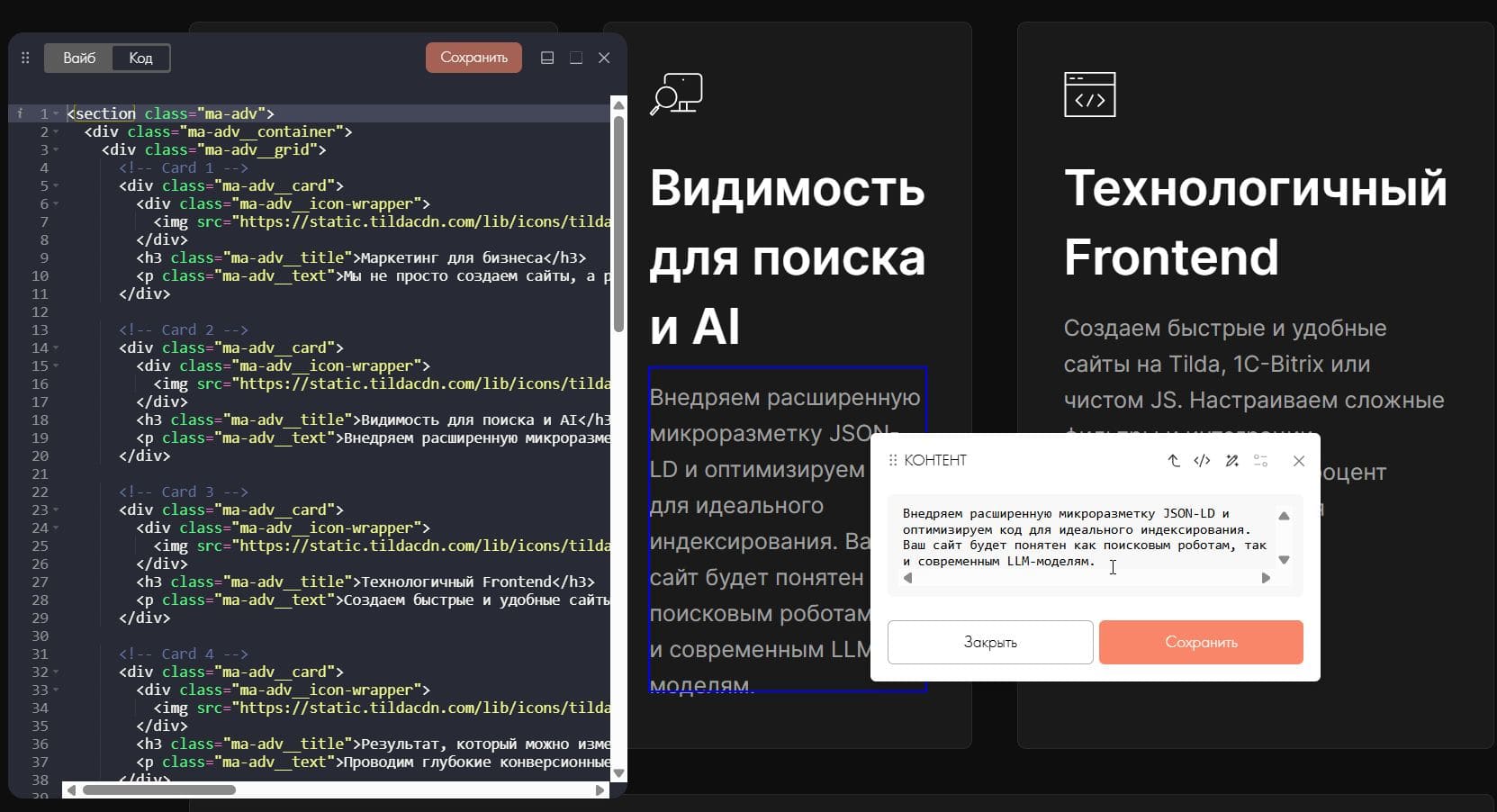Viewport: 1497px width, 812px height.
Task: Close the code editor panel
Action: pyautogui.click(x=604, y=58)
